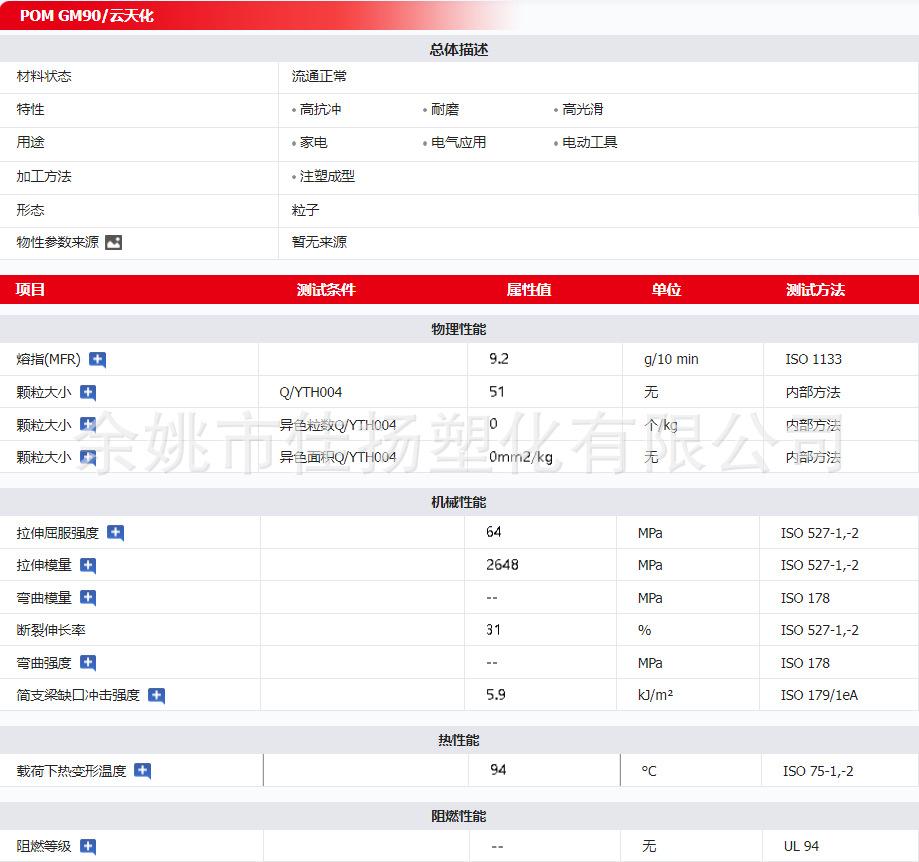This screenshot has height=862, width=919.
Task: Click the plus icon beside 熔指(MFR)
Action: 97,360
